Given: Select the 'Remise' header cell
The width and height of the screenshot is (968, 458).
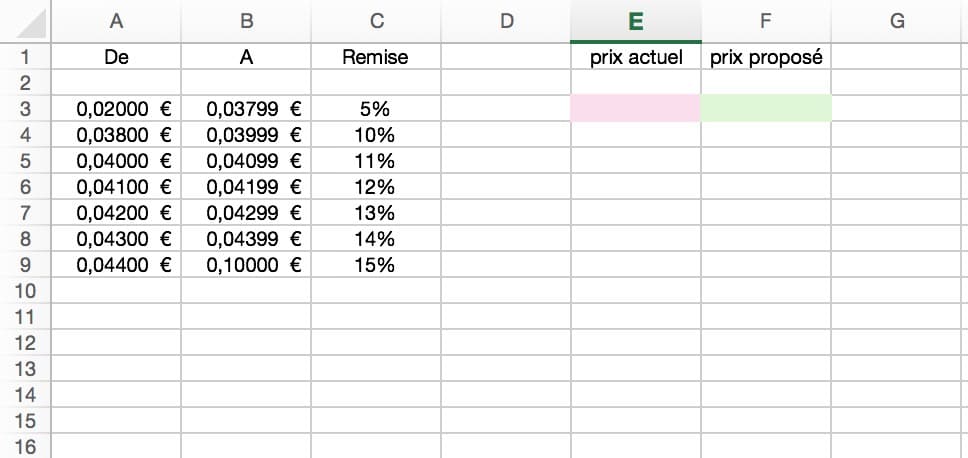Looking at the screenshot, I should tap(375, 57).
